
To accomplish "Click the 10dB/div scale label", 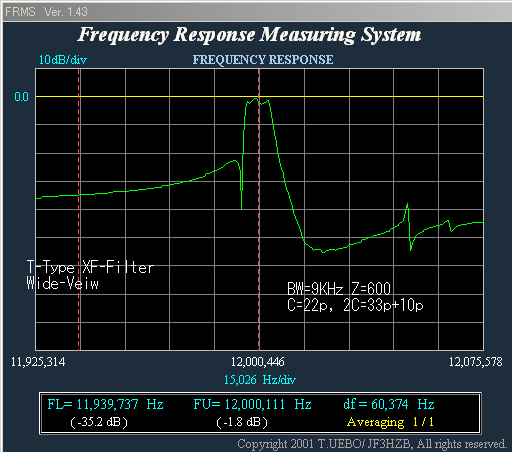I will click(x=63, y=60).
